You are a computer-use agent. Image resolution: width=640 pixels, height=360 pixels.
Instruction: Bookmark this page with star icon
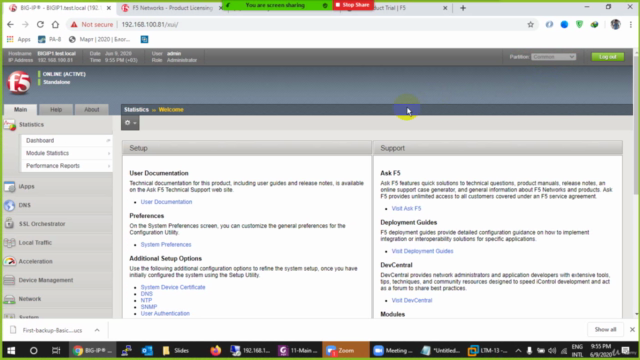pyautogui.click(x=530, y=24)
